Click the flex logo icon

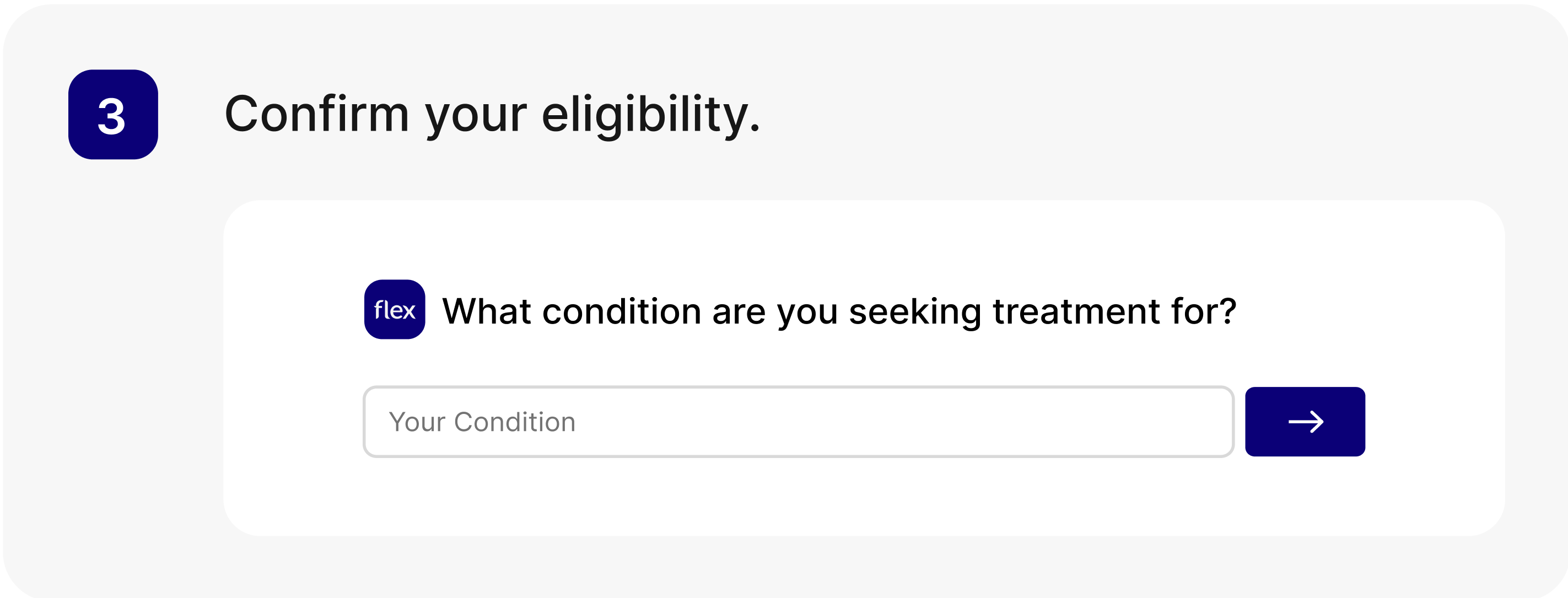coord(395,309)
